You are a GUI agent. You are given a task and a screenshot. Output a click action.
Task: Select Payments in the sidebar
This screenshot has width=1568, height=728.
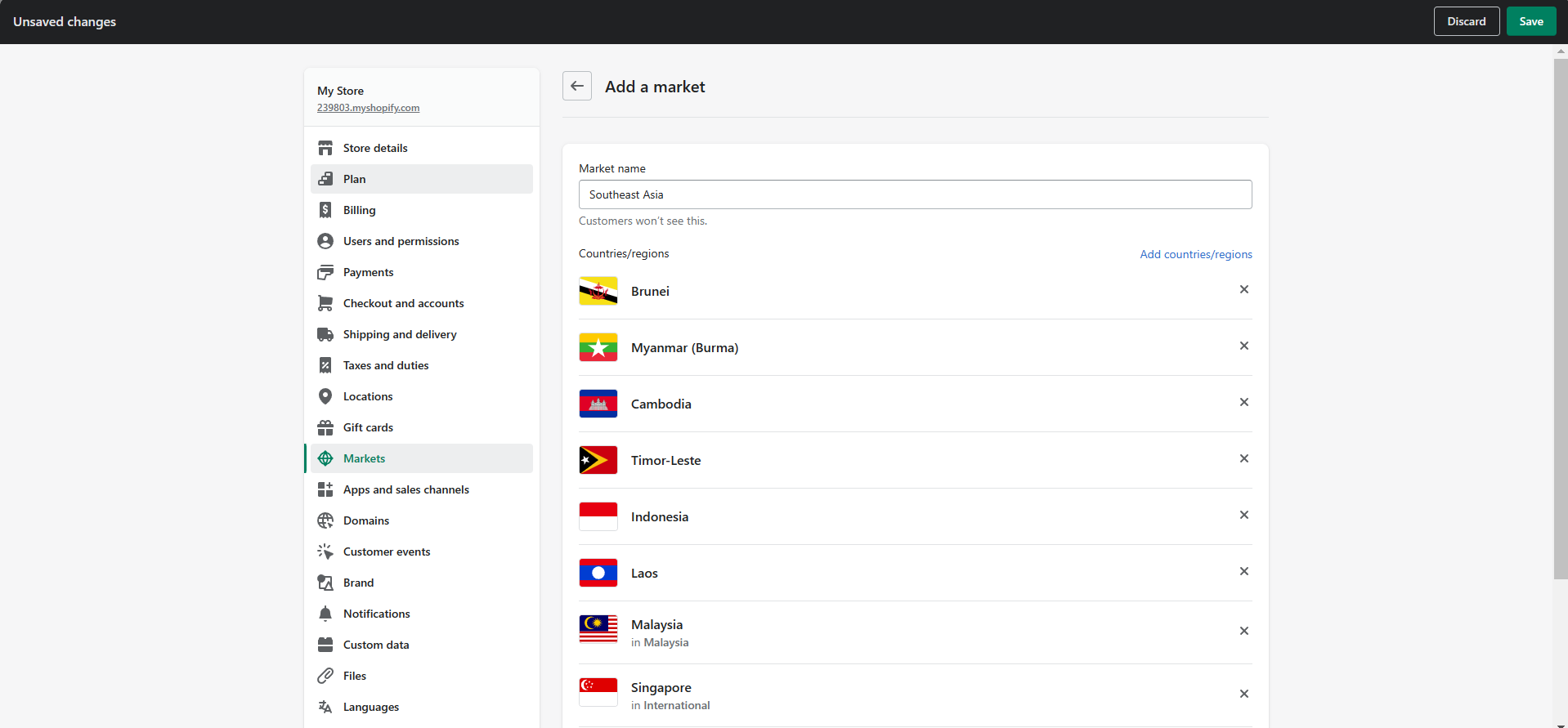(x=422, y=272)
